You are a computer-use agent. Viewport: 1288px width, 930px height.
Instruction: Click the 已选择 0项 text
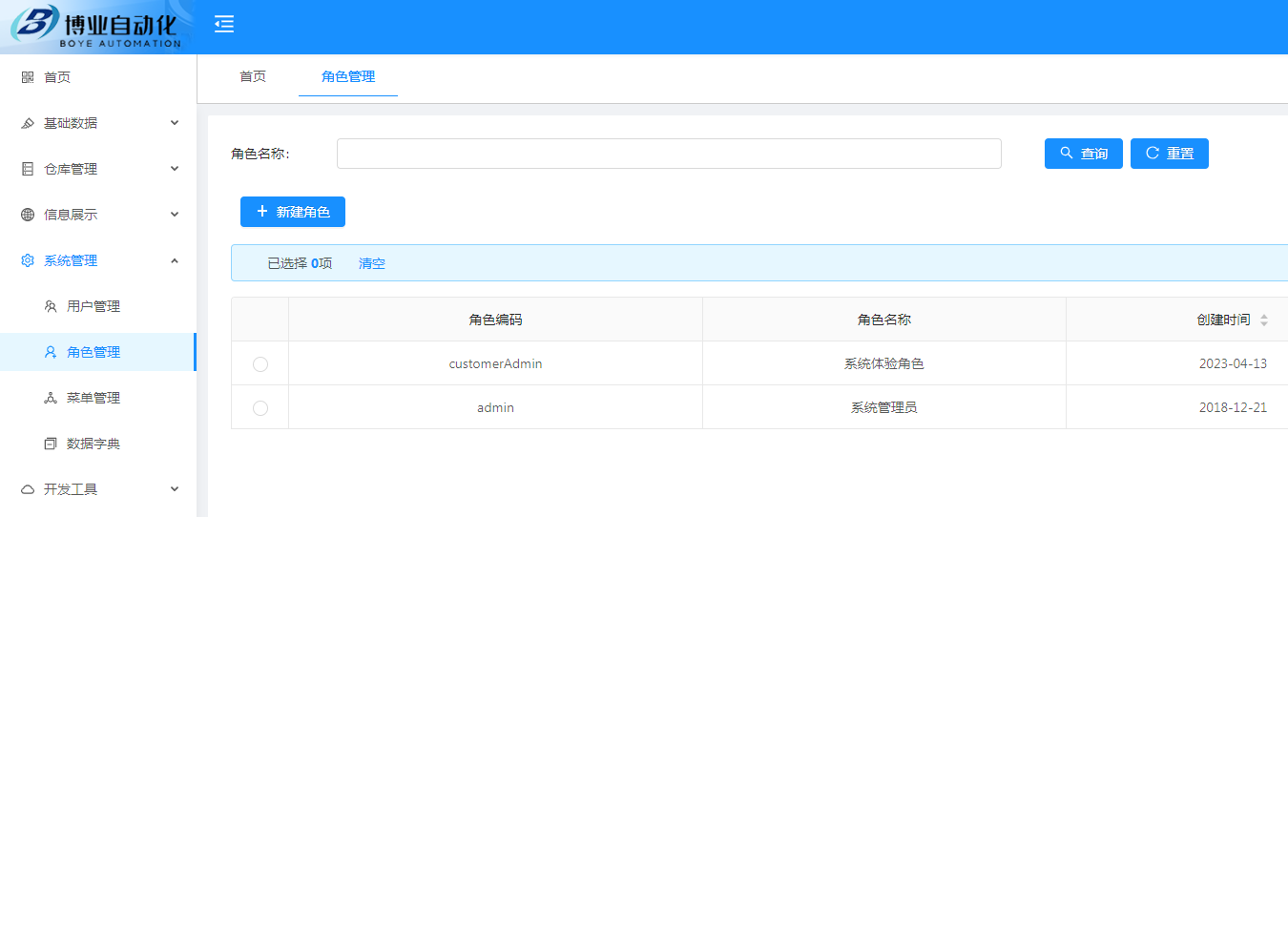(x=300, y=263)
